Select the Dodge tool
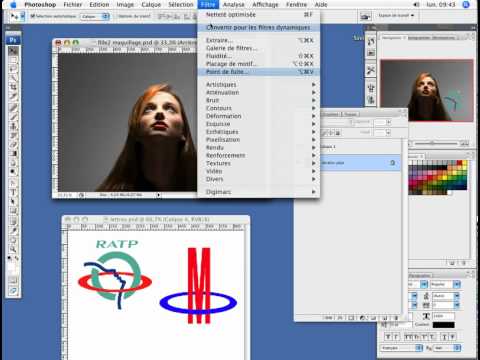Image resolution: width=480 pixels, height=360 pixels. 13,172
